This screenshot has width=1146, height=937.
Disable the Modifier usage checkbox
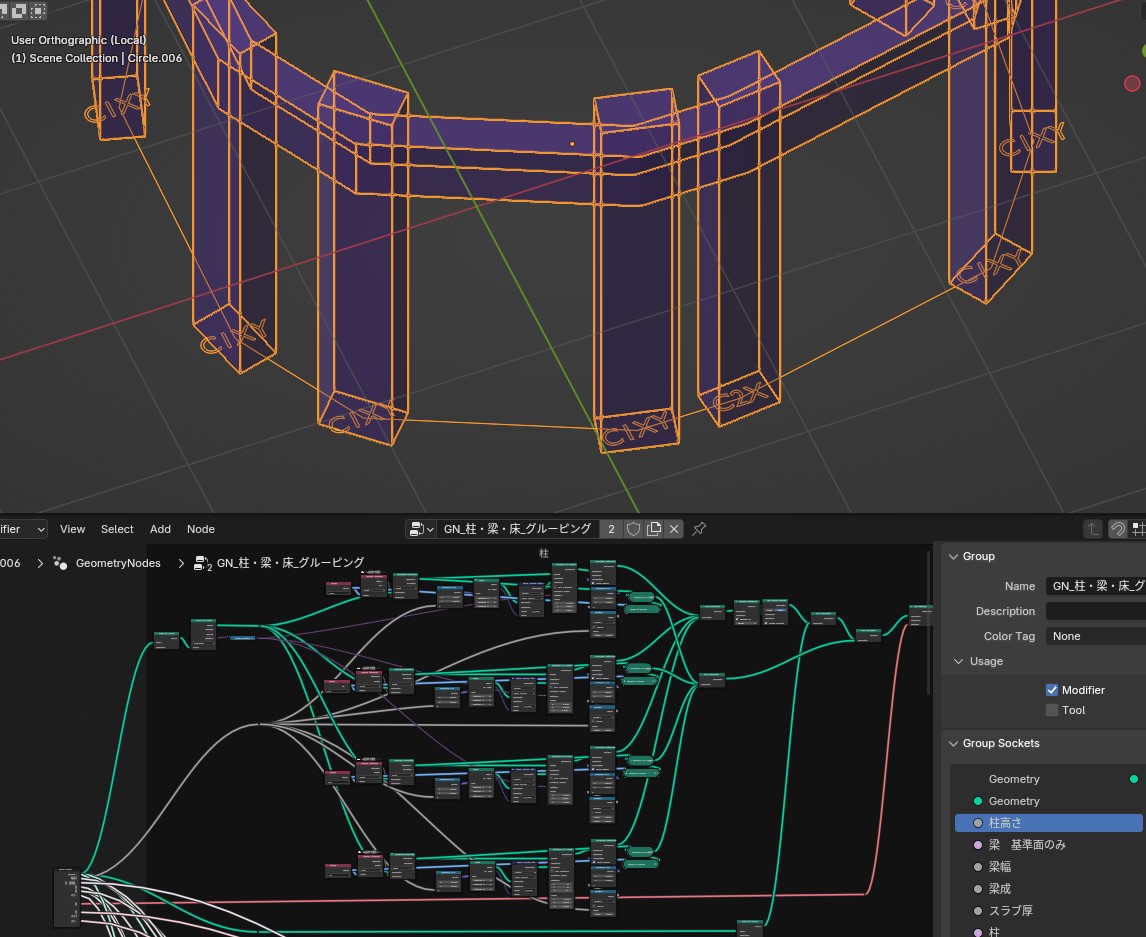click(x=1052, y=690)
